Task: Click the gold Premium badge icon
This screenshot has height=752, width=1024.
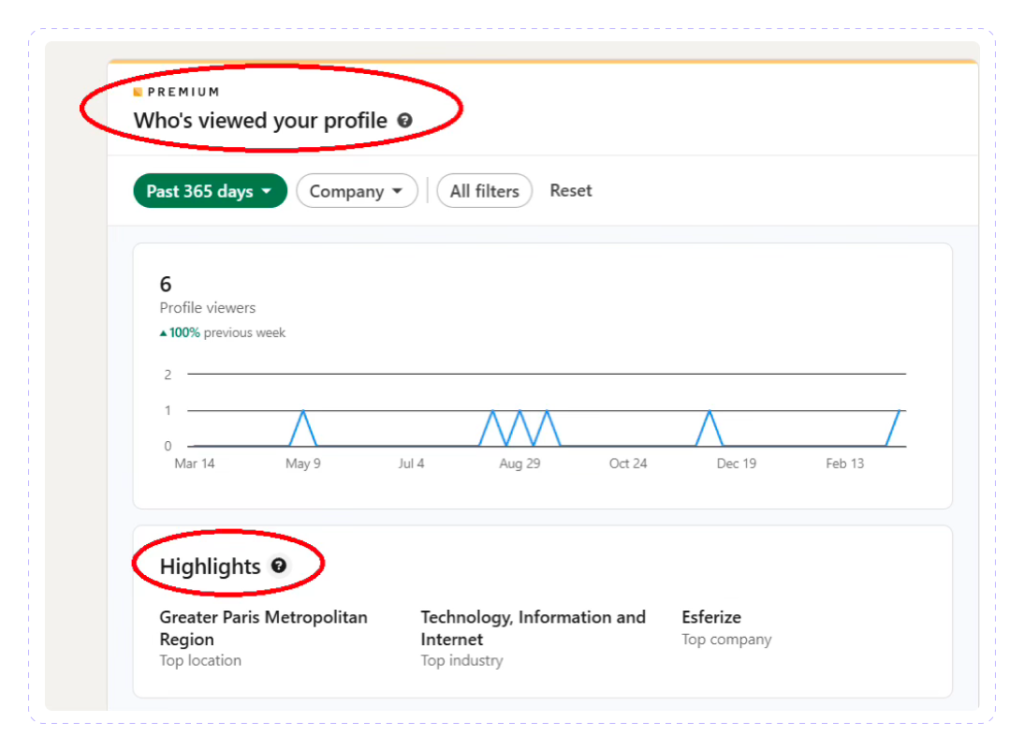Action: (138, 92)
